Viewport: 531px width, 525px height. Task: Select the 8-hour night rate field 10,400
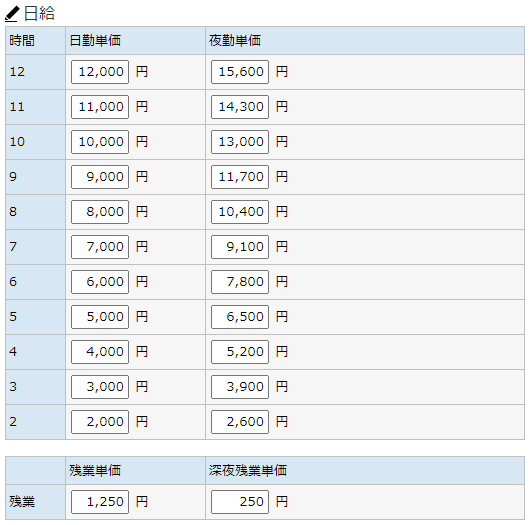click(x=240, y=212)
